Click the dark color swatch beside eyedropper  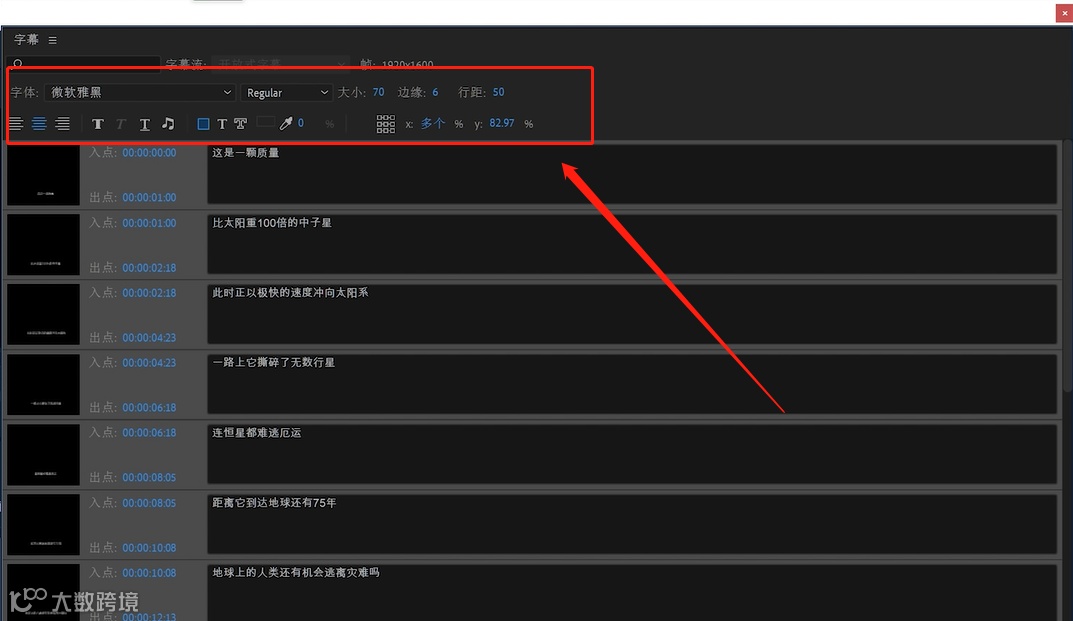tap(266, 122)
